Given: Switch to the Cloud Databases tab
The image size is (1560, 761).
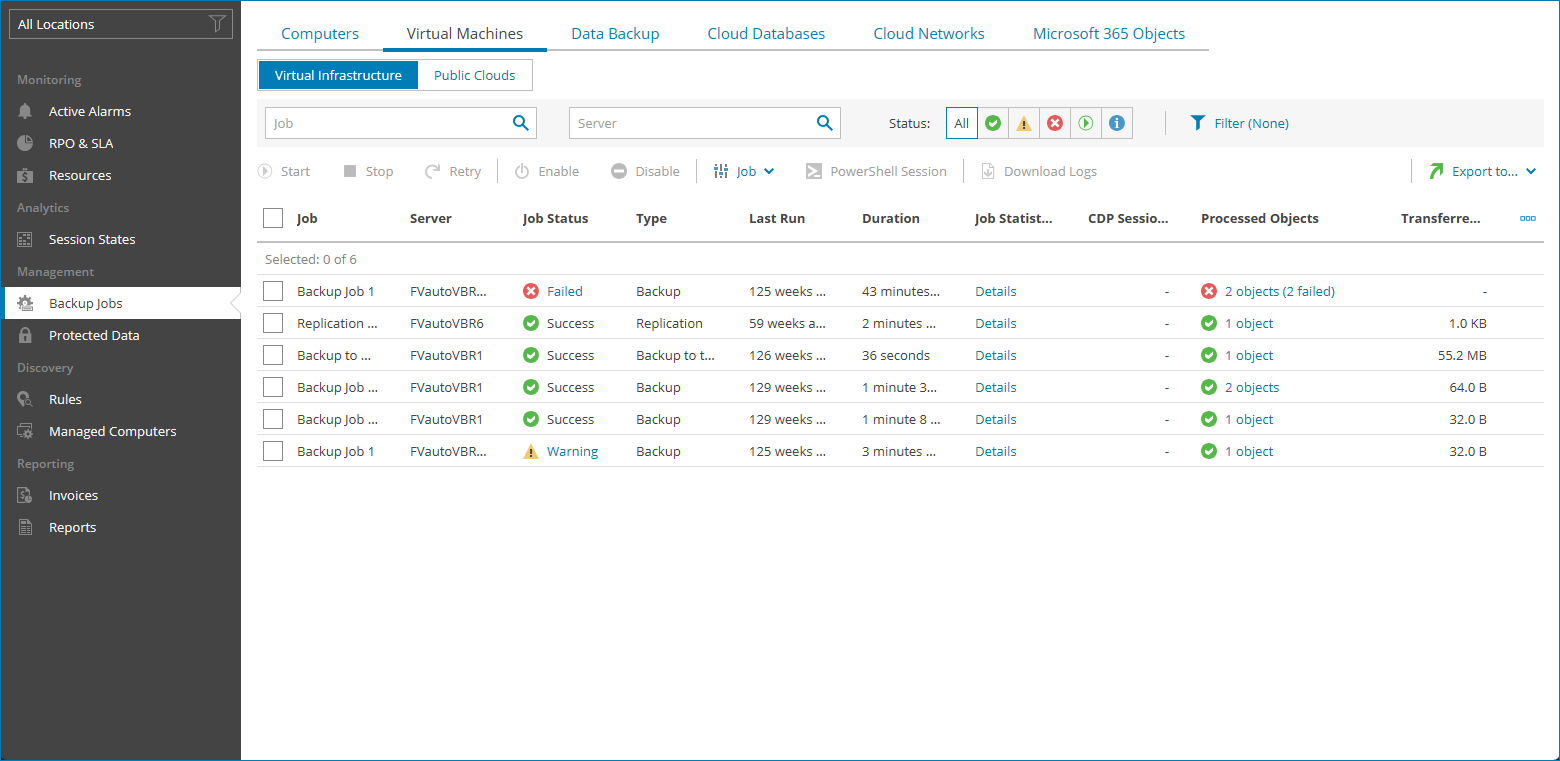Looking at the screenshot, I should pyautogui.click(x=766, y=33).
